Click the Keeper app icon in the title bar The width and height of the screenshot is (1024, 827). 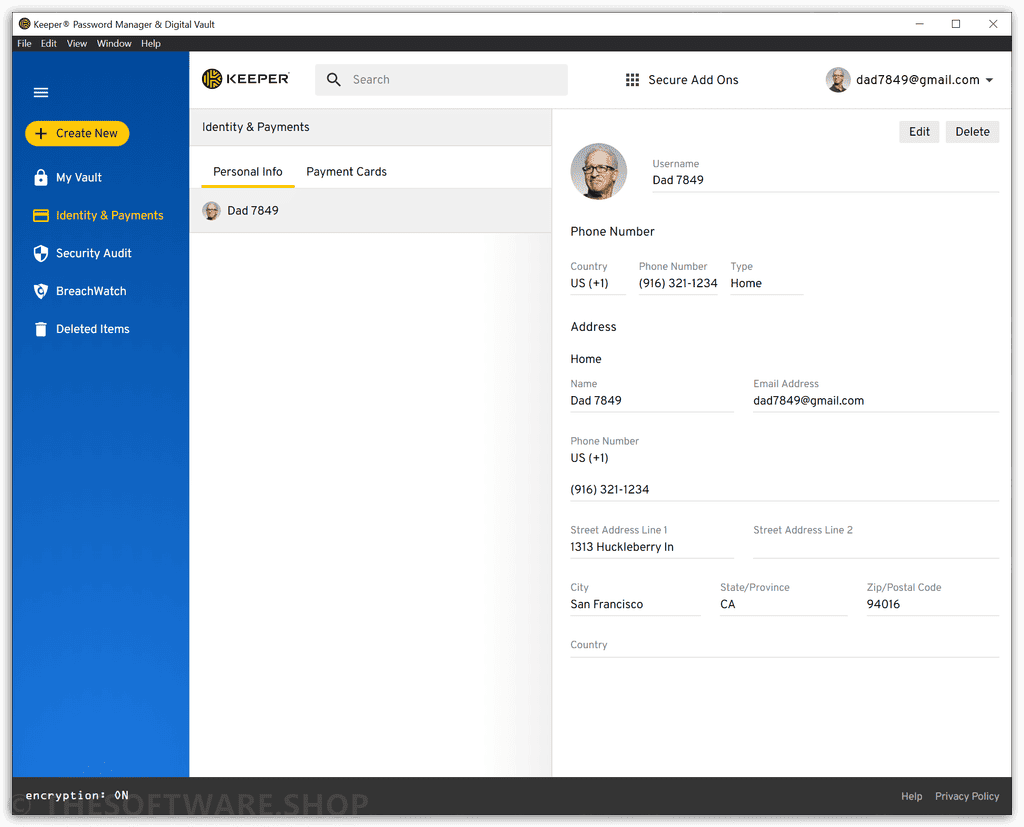coord(25,24)
